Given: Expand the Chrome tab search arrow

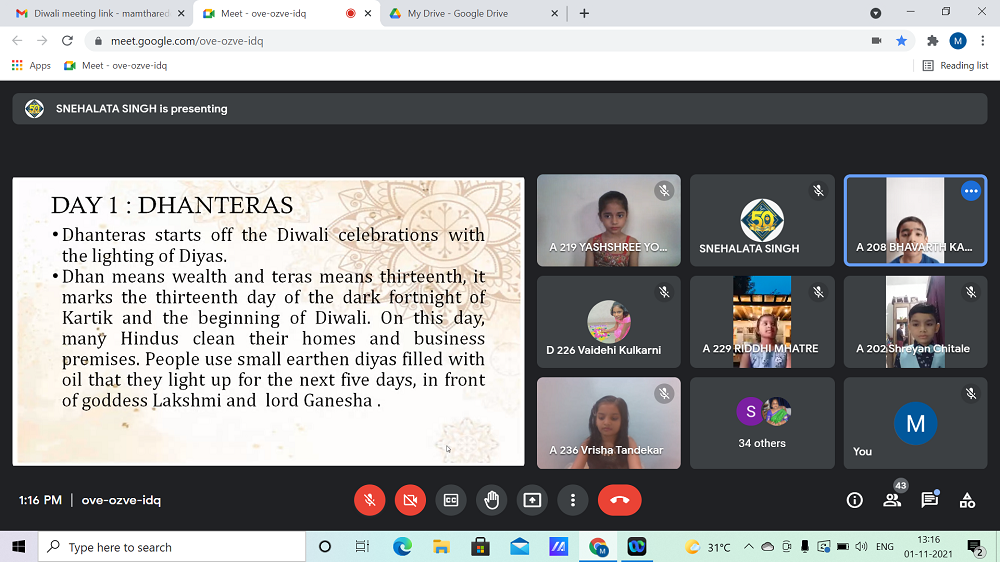Looking at the screenshot, I should click(x=876, y=13).
